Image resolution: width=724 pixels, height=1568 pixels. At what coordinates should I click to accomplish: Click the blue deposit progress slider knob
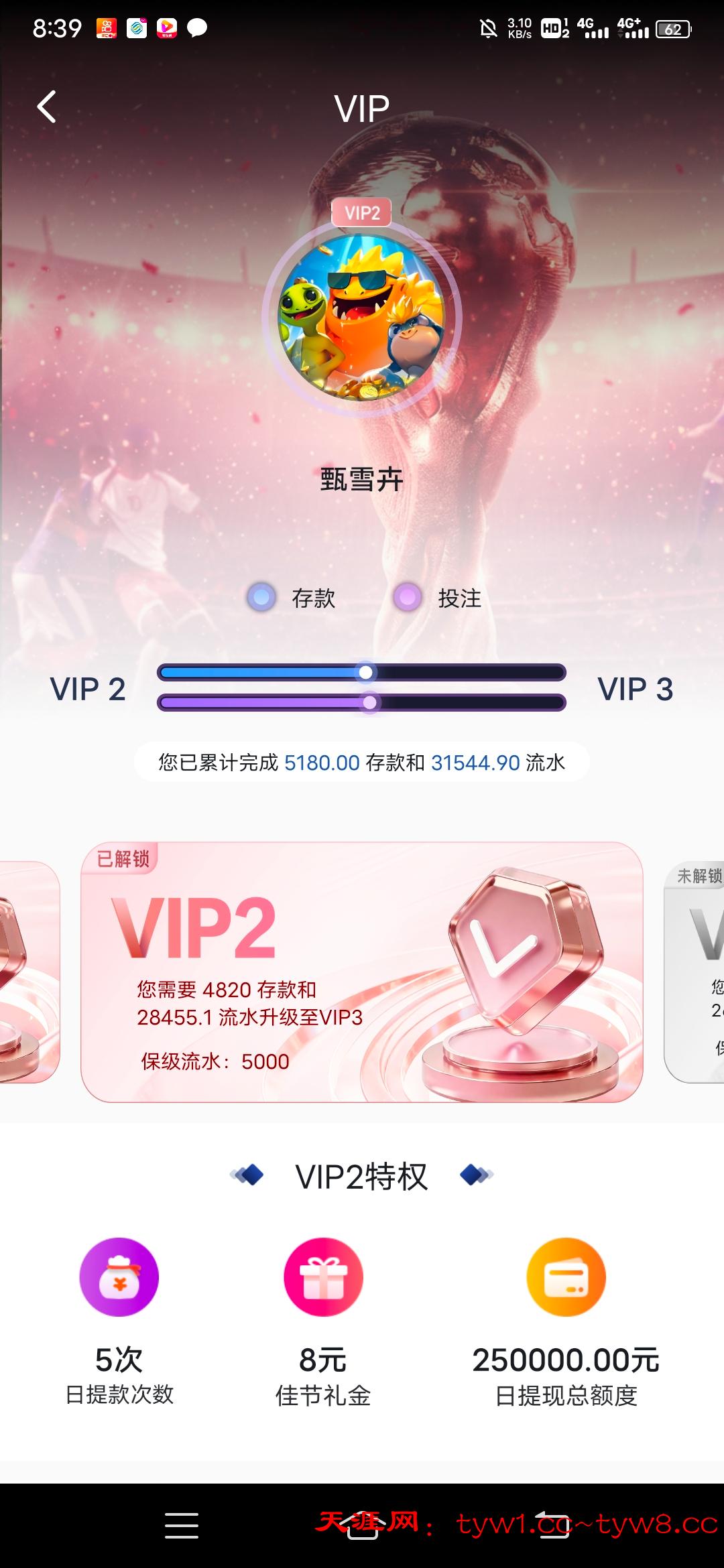click(365, 672)
